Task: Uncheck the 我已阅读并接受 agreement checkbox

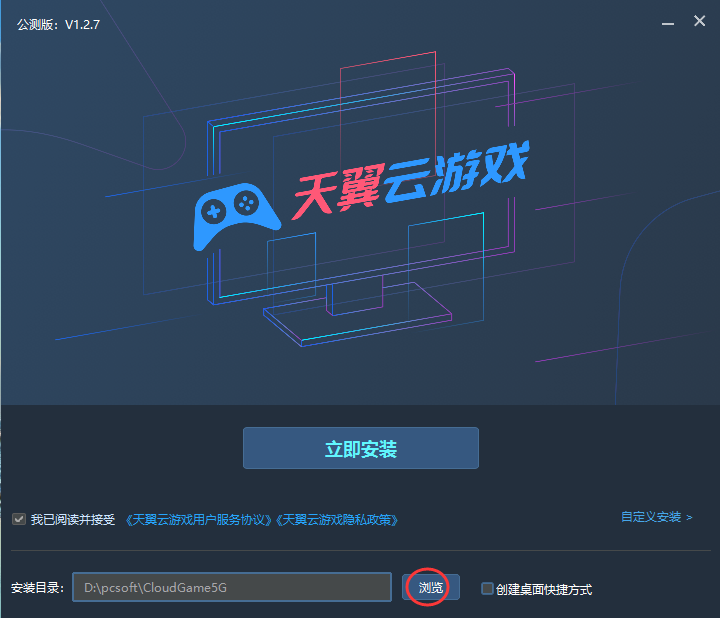Action: tap(19, 520)
